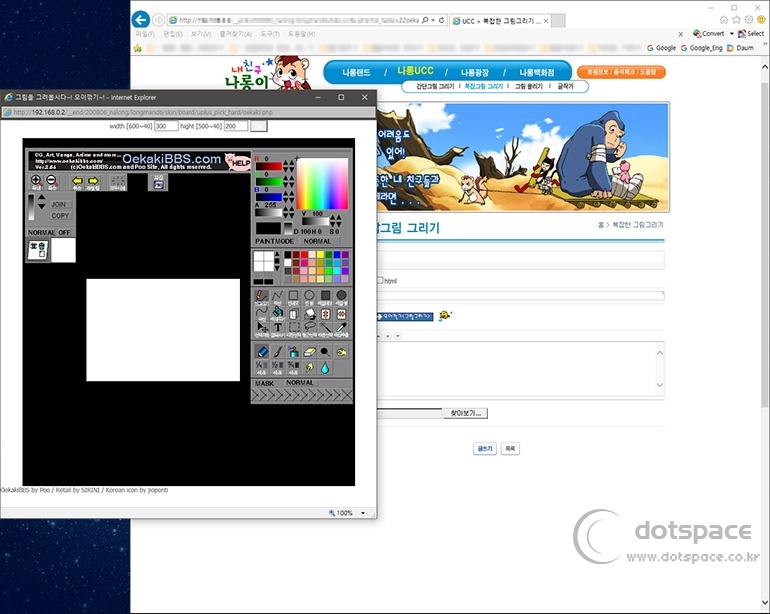Open the 파일(F) menu in browser

click(145, 34)
